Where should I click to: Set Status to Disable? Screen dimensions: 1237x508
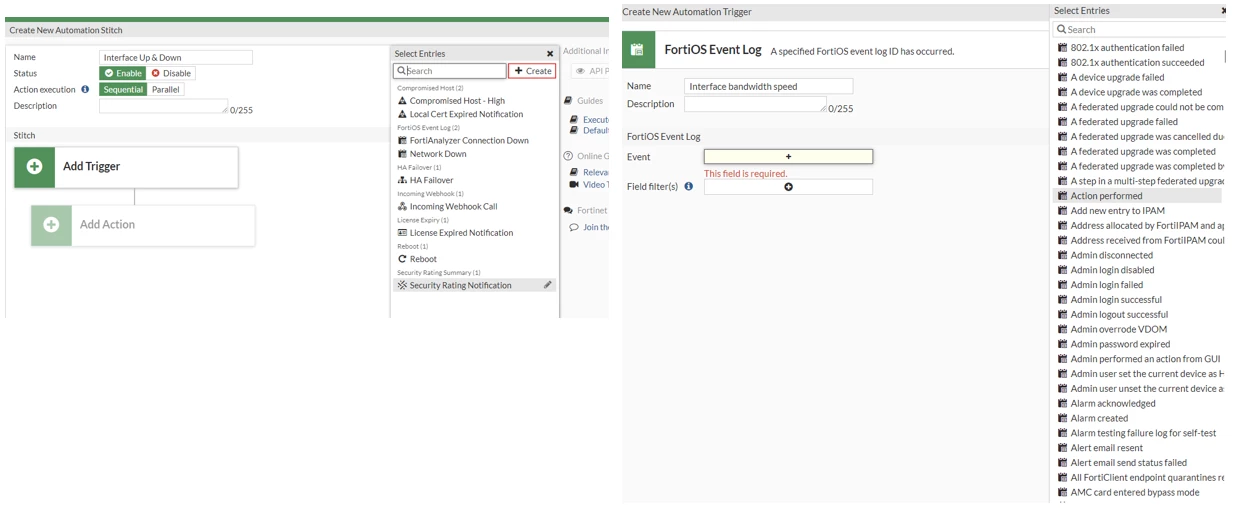(x=171, y=73)
